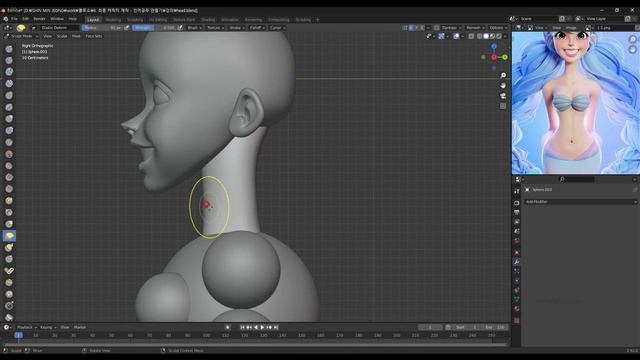Select the Clay Thumb brush

(x=9, y=96)
